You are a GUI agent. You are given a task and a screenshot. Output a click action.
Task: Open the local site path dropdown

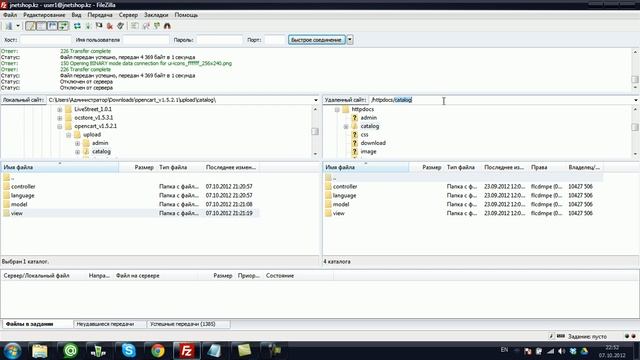316,100
